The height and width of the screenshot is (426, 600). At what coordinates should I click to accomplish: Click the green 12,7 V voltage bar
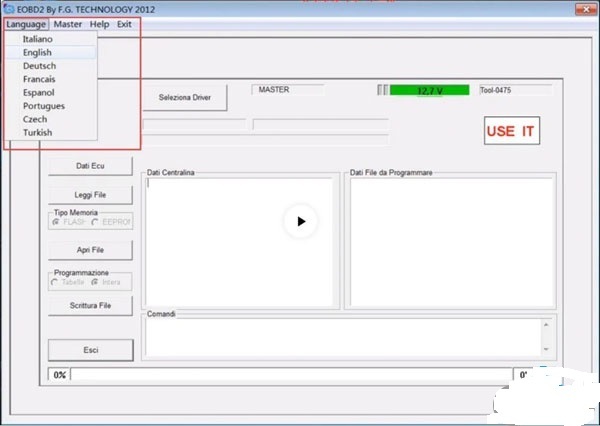coord(429,91)
